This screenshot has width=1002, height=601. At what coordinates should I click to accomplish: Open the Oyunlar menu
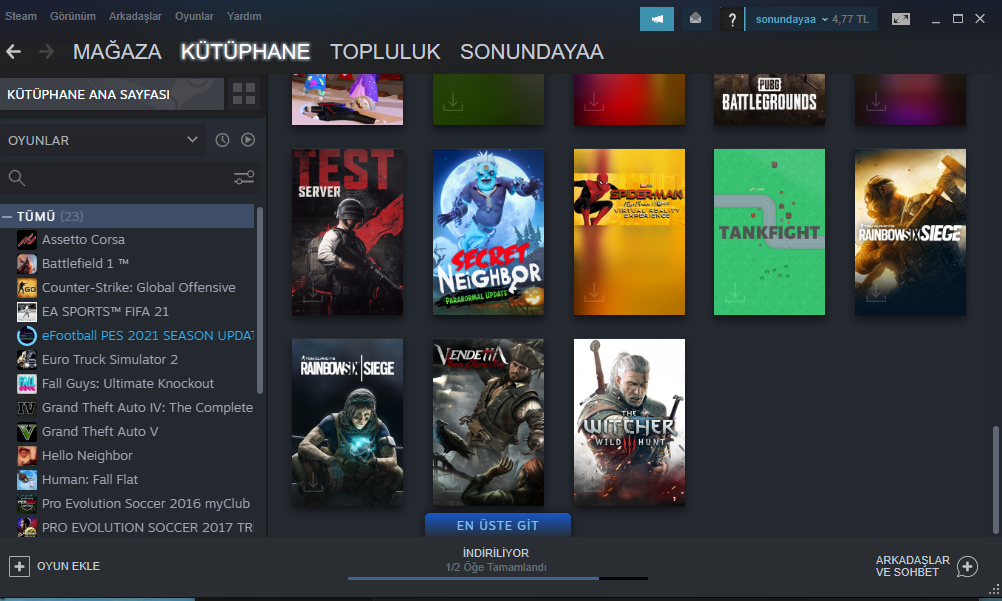click(194, 16)
